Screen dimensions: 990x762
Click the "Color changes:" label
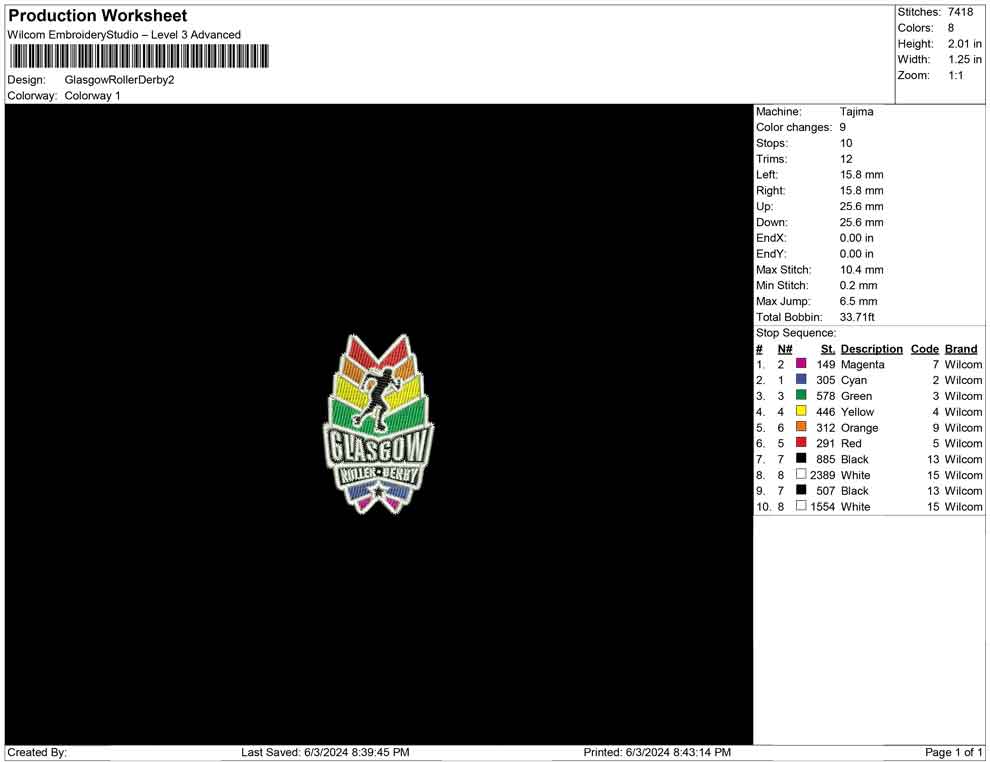[x=794, y=128]
